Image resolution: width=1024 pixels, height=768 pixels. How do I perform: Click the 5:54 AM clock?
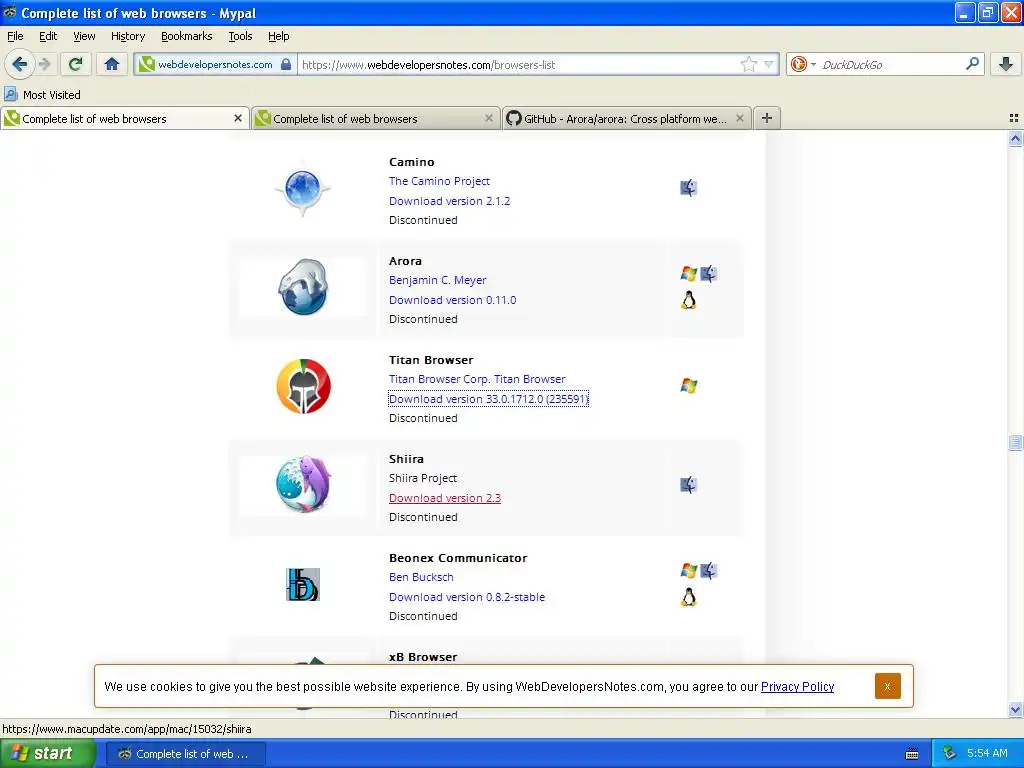(x=987, y=753)
